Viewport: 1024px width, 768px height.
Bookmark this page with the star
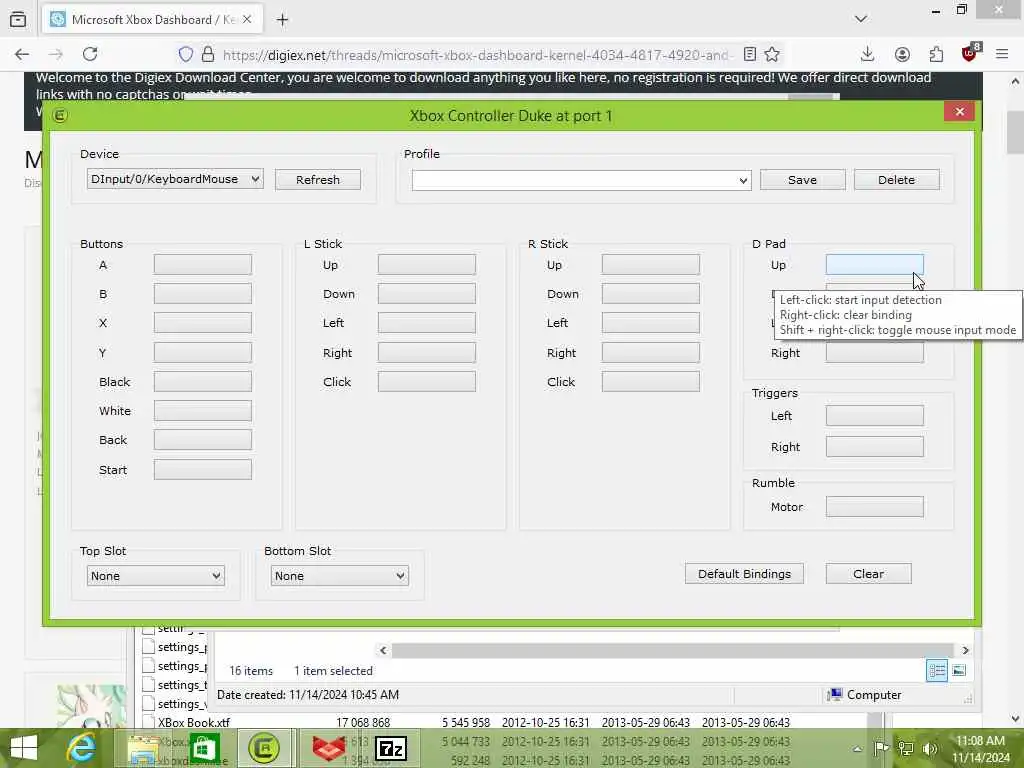[772, 54]
